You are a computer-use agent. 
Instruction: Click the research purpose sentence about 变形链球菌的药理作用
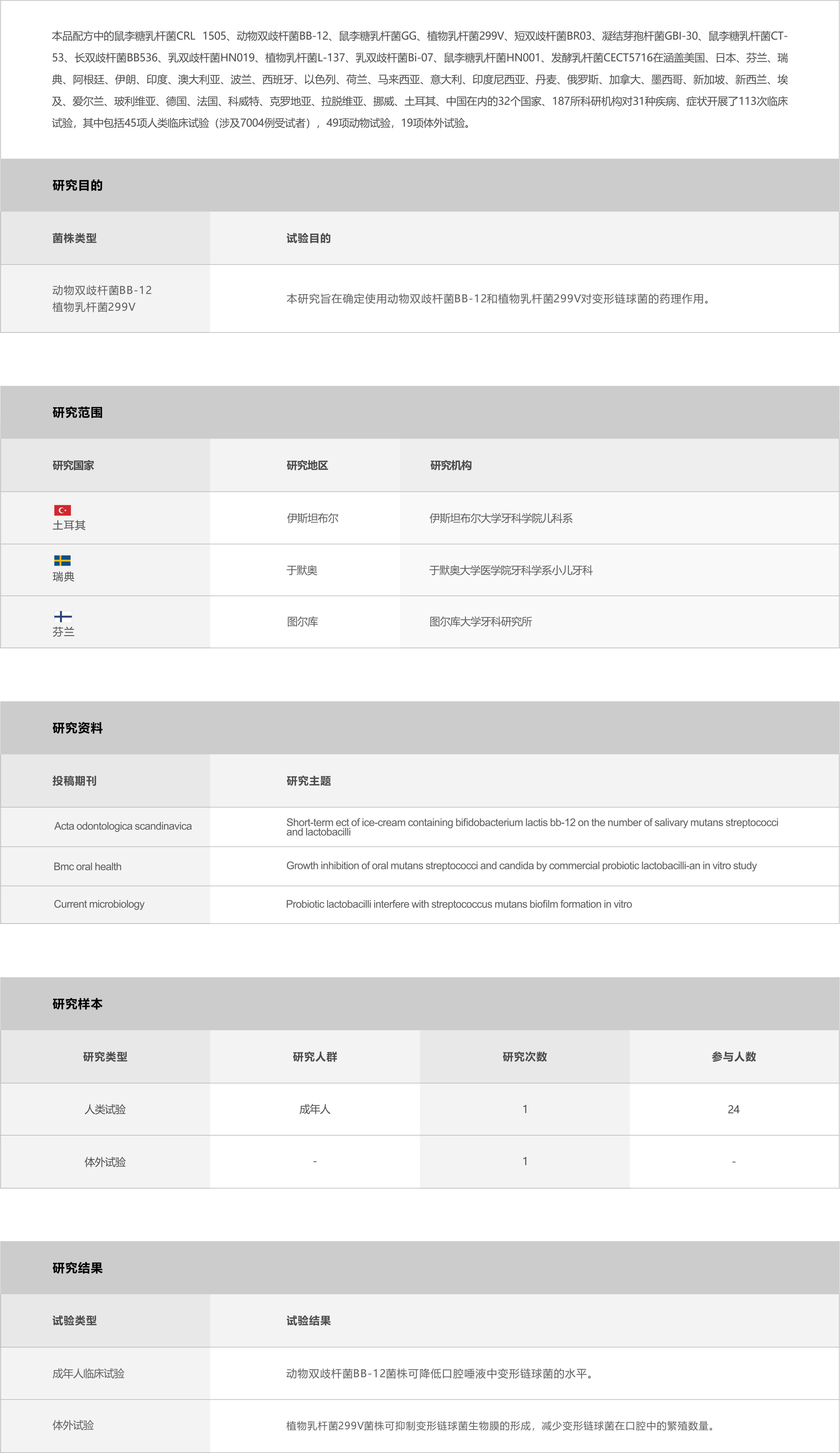point(499,299)
